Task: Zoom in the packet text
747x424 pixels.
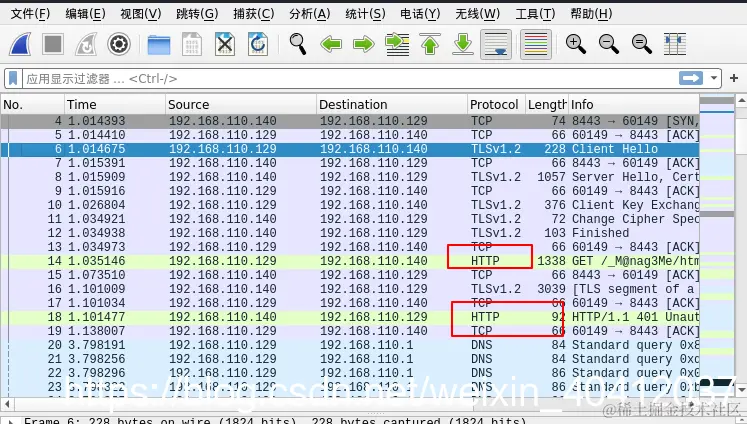Action: pos(575,44)
